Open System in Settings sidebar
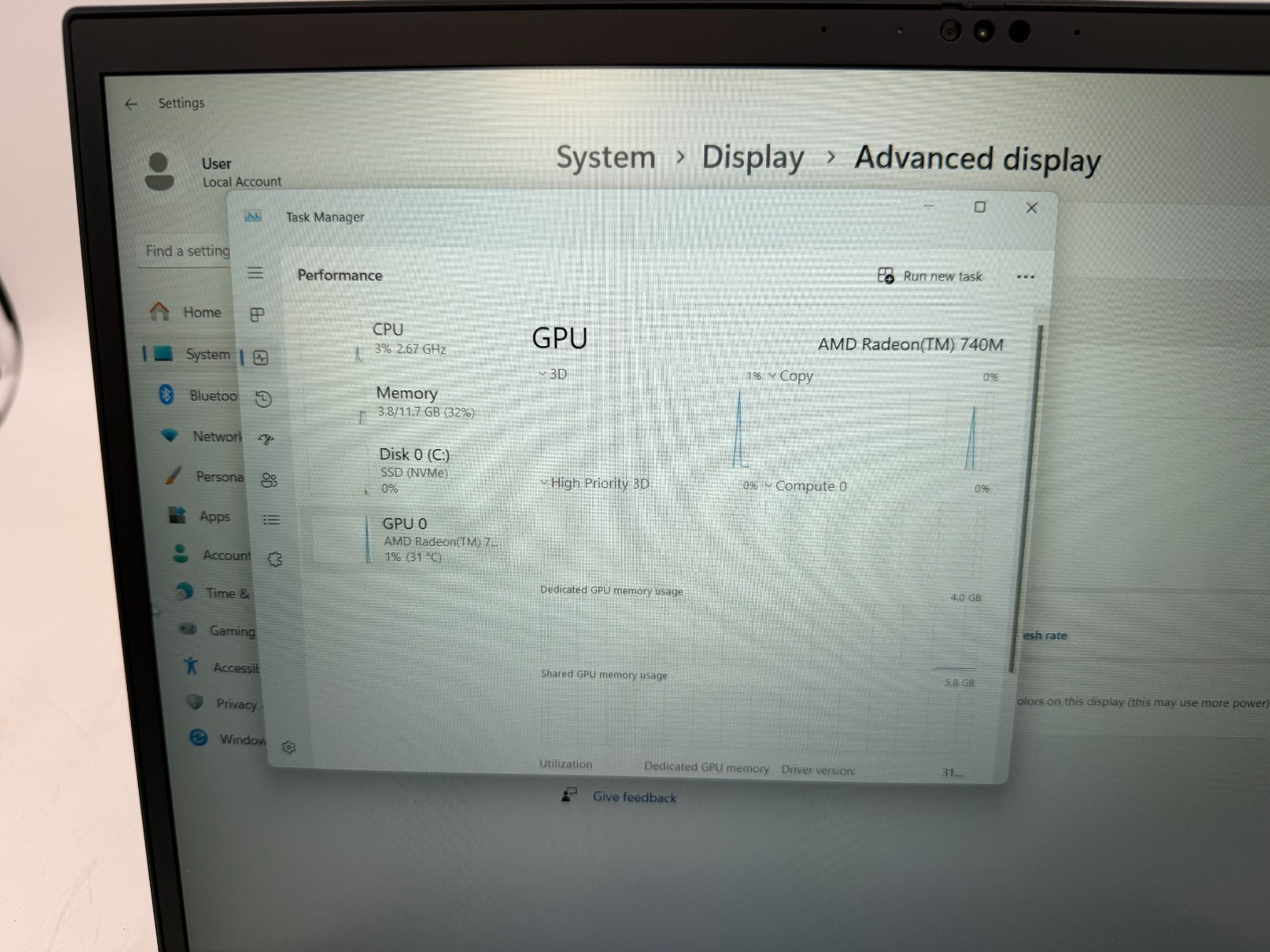1270x952 pixels. [190, 354]
